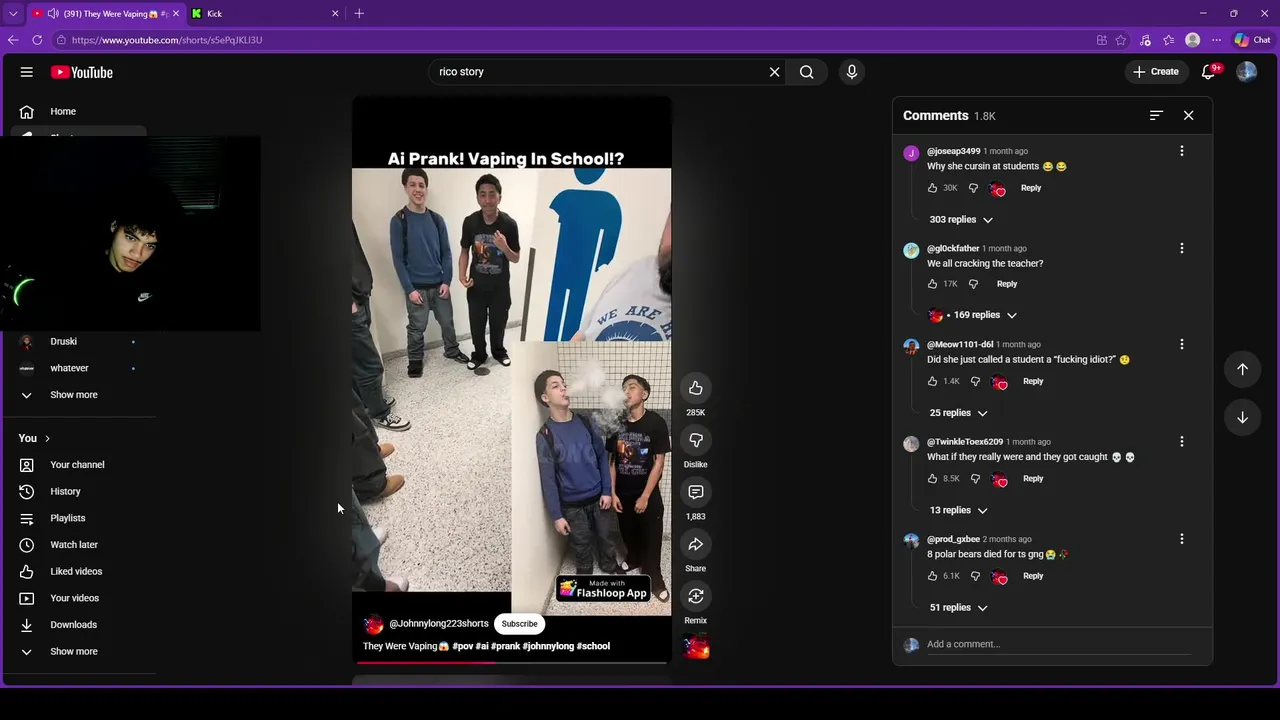Subscribe to Johnnylong223shorts
Image resolution: width=1280 pixels, height=720 pixels.
point(519,624)
